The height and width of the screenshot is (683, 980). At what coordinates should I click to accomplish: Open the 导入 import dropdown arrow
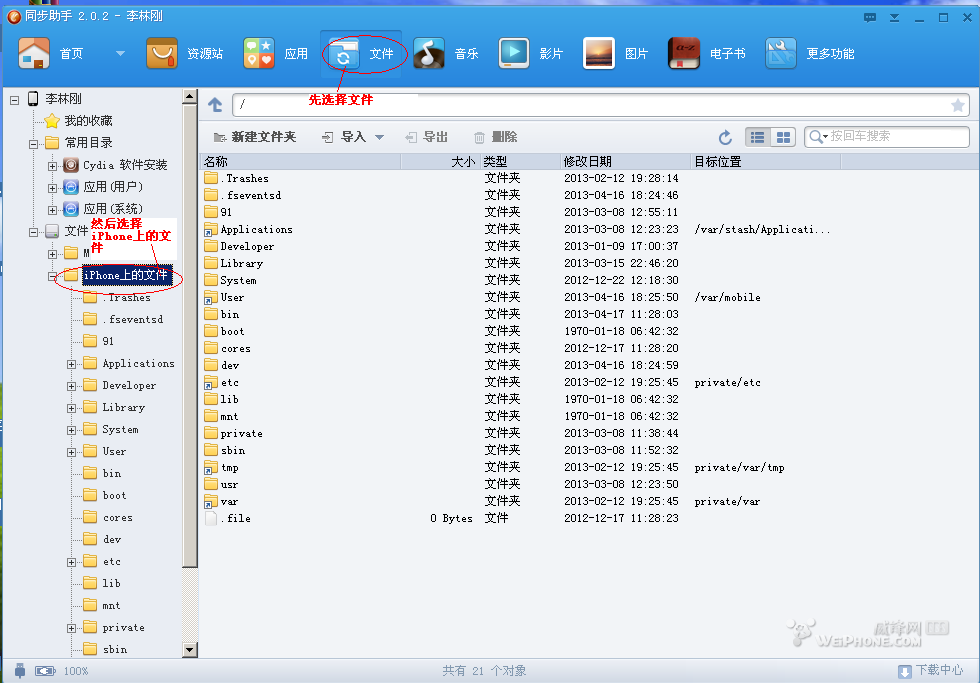click(380, 137)
